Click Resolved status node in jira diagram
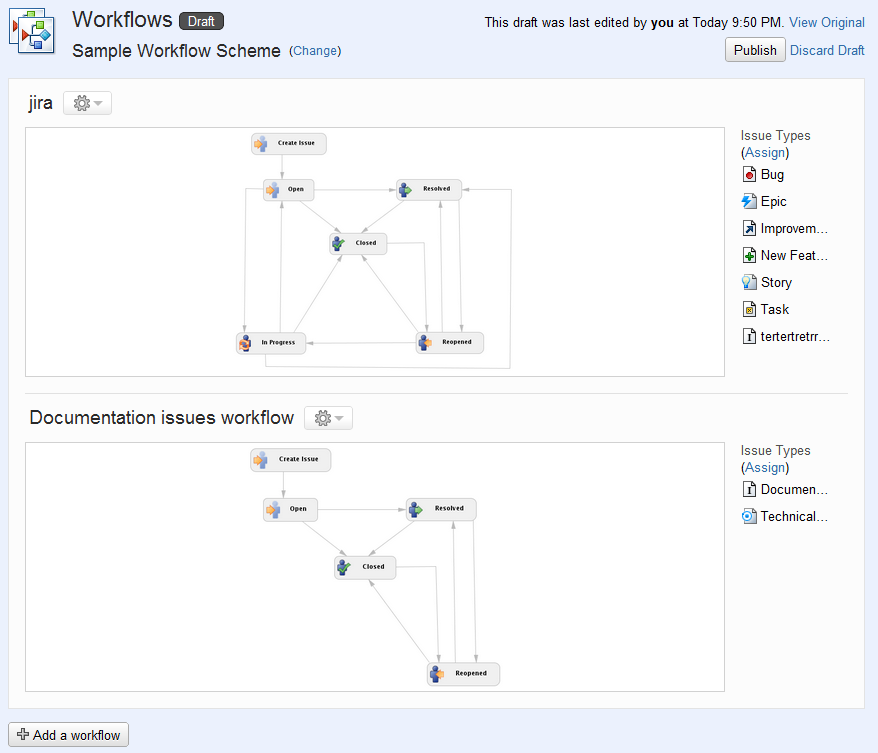The height and width of the screenshot is (753, 878). tap(429, 189)
